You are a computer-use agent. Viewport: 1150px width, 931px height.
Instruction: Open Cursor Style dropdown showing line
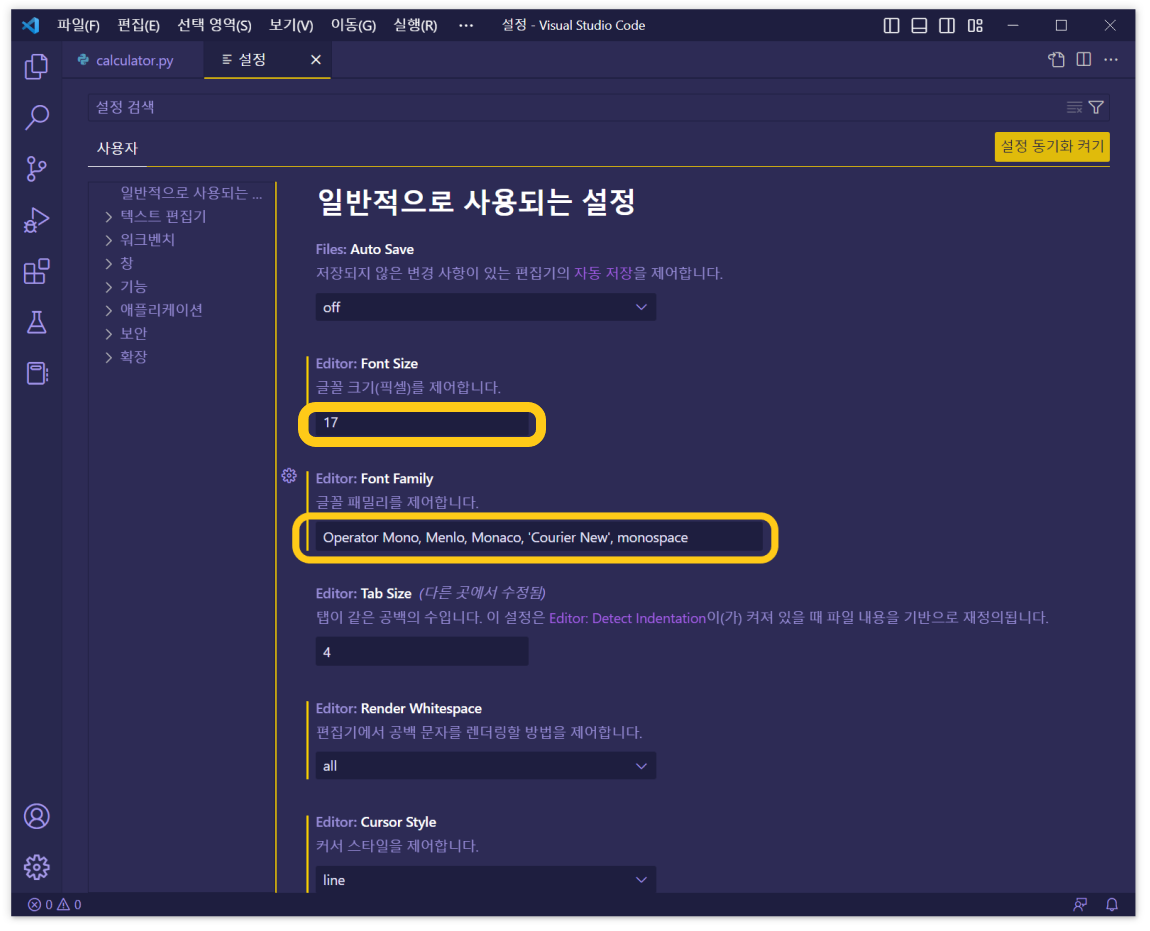486,880
